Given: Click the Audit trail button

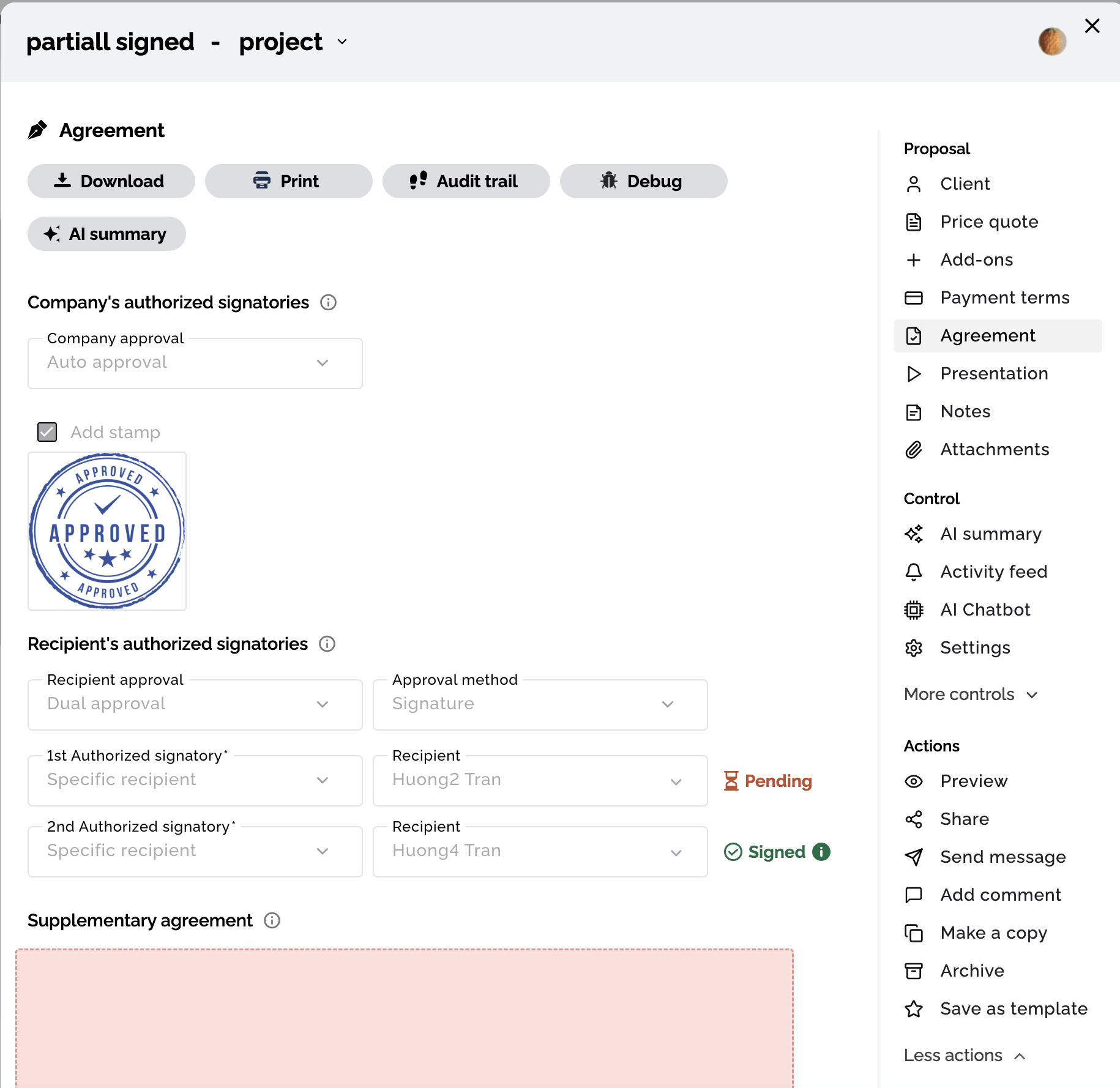Looking at the screenshot, I should coord(466,181).
